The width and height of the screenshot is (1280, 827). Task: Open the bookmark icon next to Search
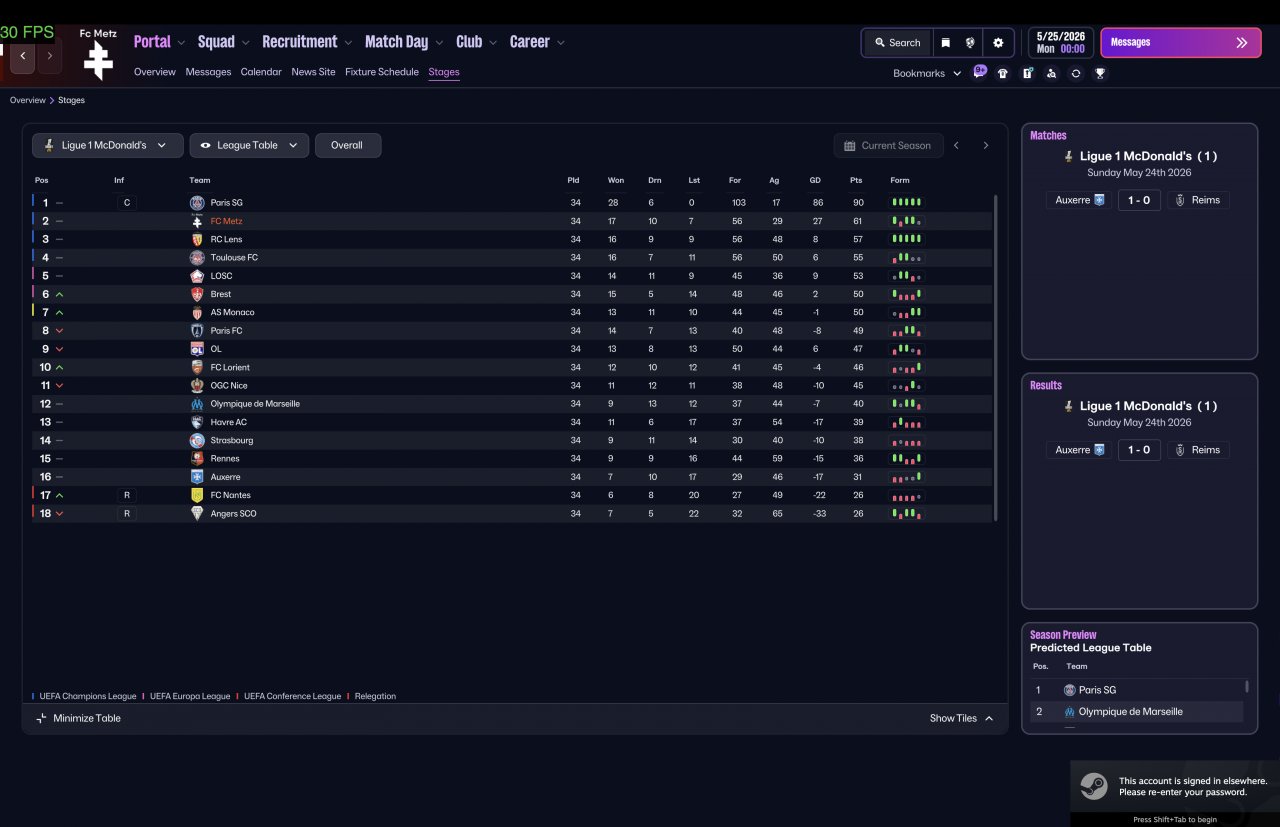[x=945, y=43]
